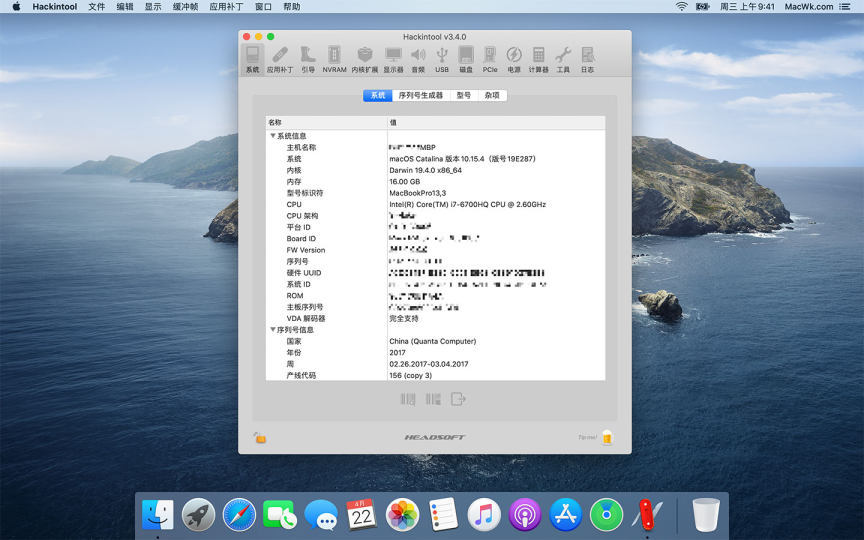This screenshot has width=864, height=540.
Task: Open the 引导 (Boot) boot icon
Action: pyautogui.click(x=308, y=59)
